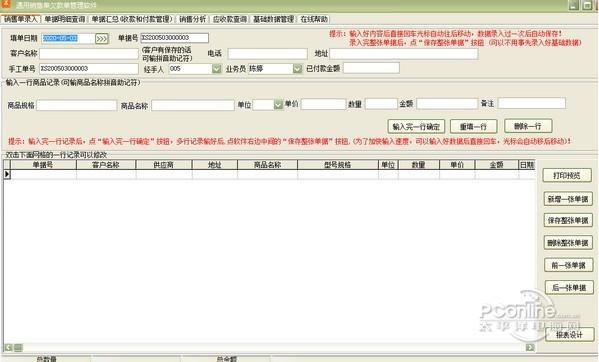The image size is (599, 362).
Task: Open date picker >>> button
Action: [102, 39]
